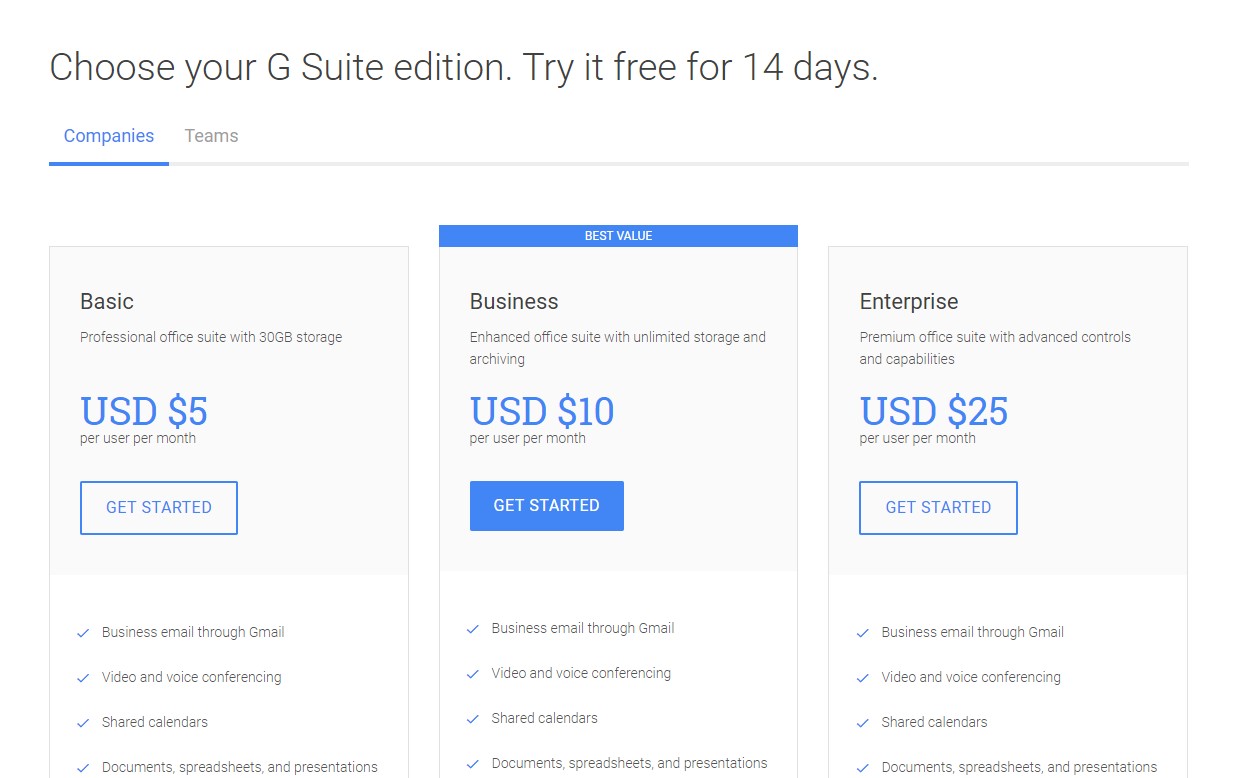Click Business checkmark beside Business email through Gmail
The height and width of the screenshot is (778, 1234).
point(473,629)
